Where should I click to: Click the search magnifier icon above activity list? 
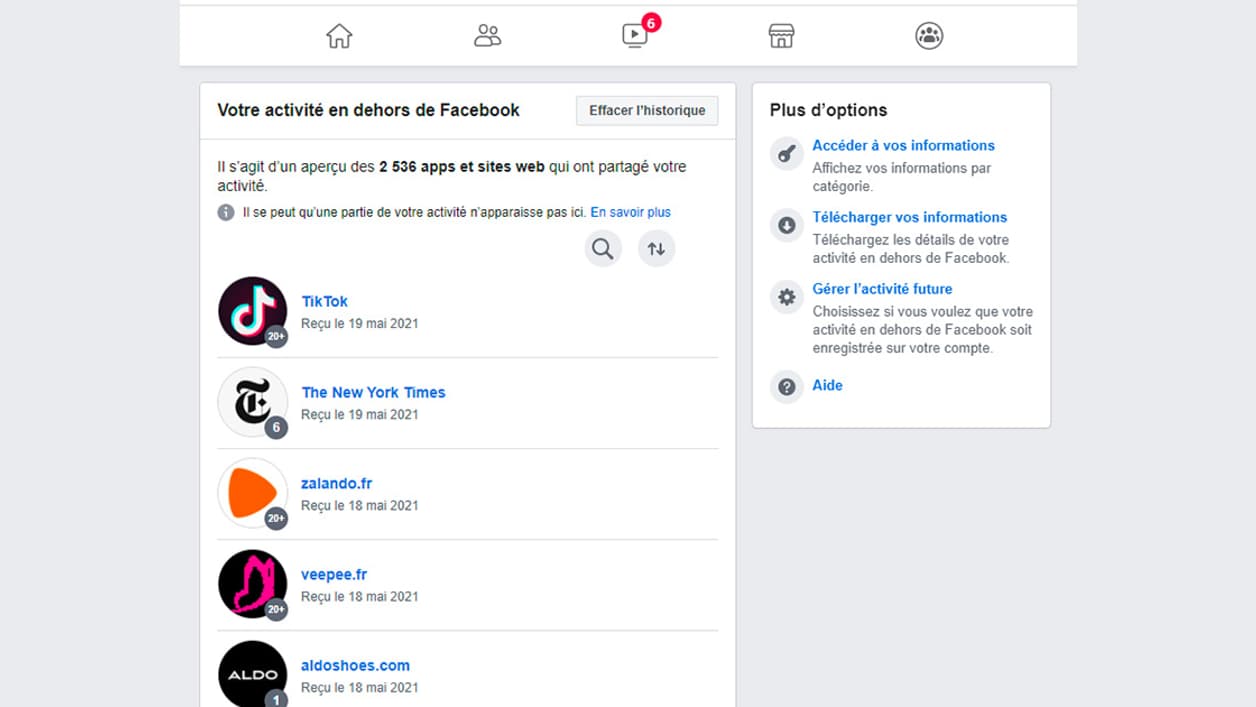click(x=602, y=248)
